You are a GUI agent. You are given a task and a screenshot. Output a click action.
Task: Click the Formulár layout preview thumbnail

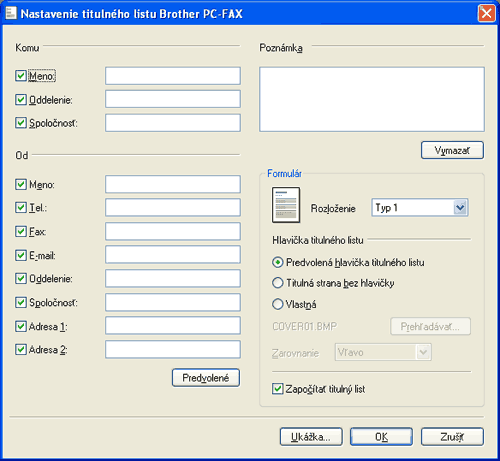pos(286,205)
